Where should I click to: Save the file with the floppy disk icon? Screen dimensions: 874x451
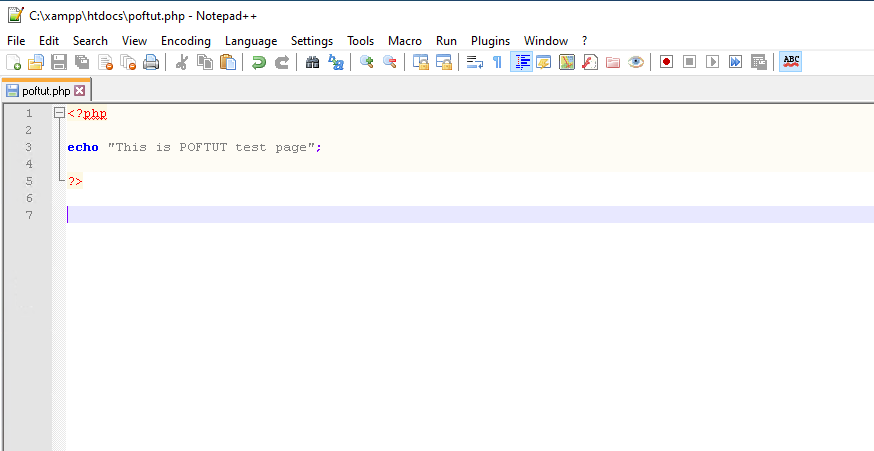click(59, 62)
